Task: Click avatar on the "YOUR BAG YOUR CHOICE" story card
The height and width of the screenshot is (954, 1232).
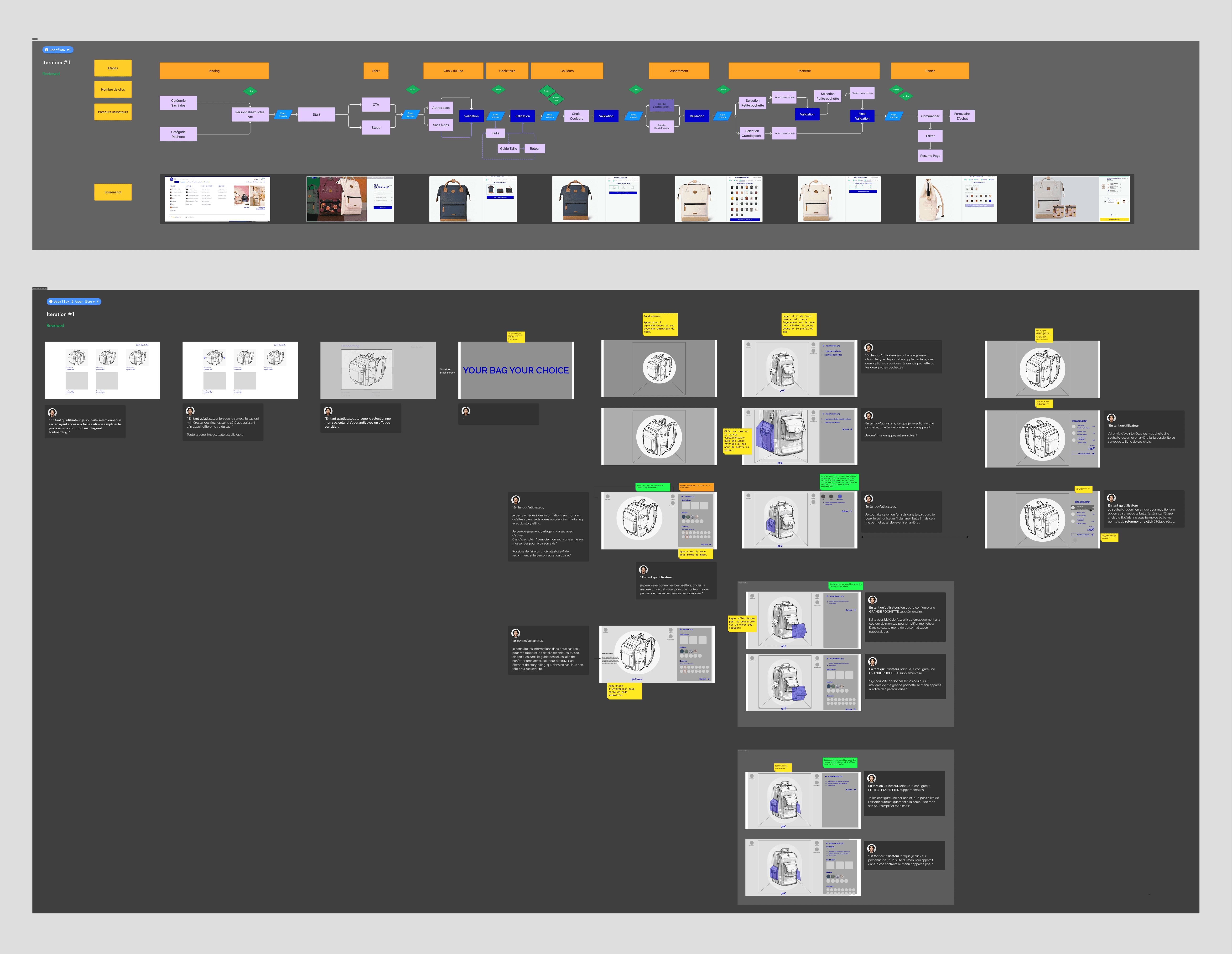Action: 465,411
